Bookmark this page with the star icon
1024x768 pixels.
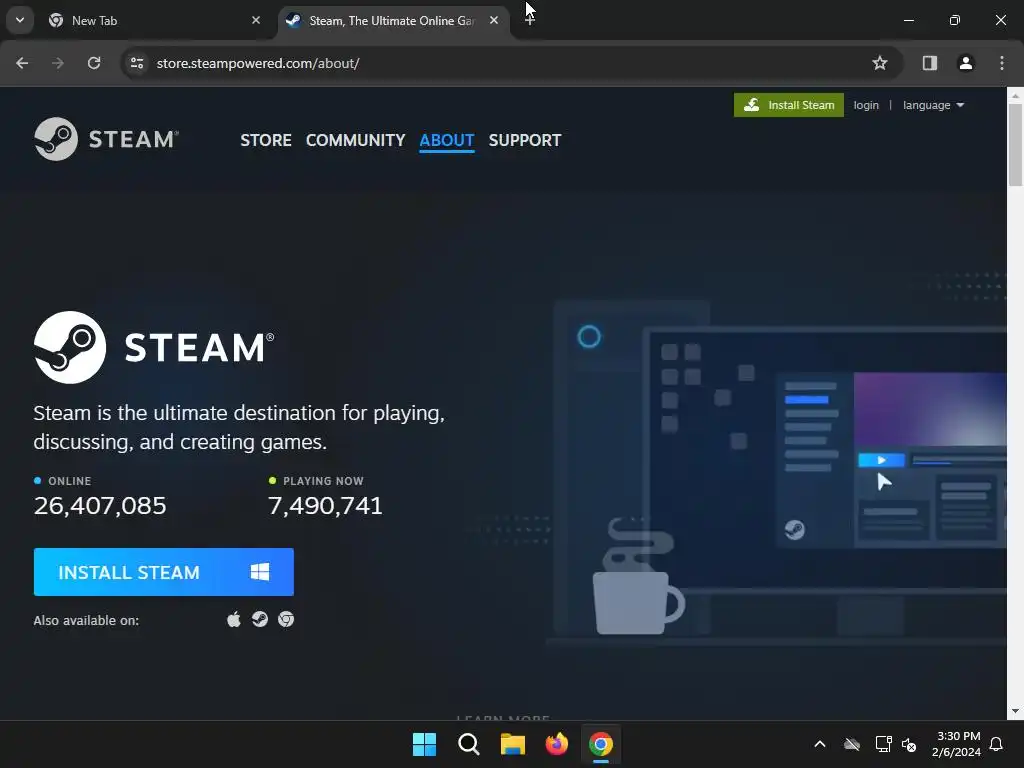(x=880, y=63)
